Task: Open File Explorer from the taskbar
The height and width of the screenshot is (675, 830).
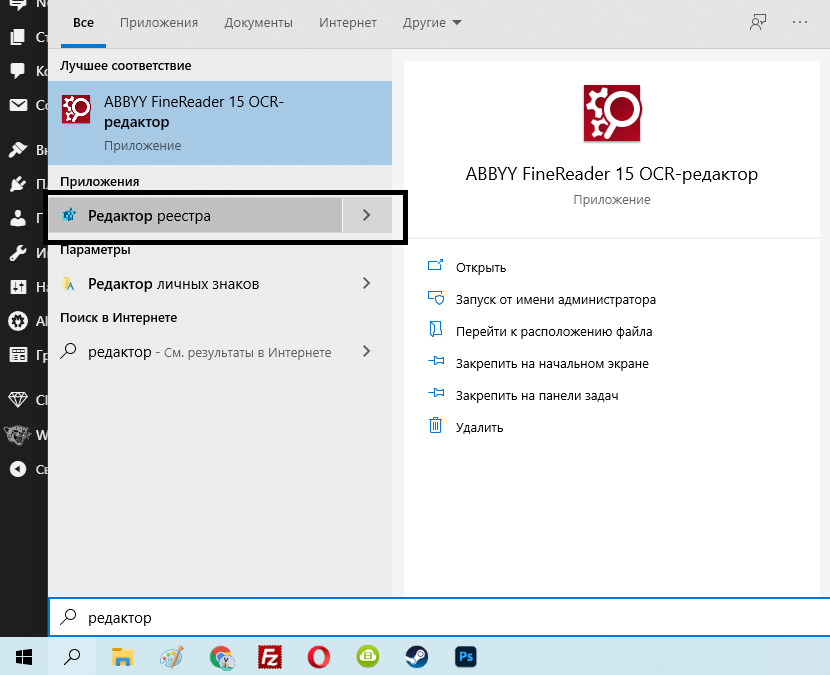Action: tap(122, 657)
